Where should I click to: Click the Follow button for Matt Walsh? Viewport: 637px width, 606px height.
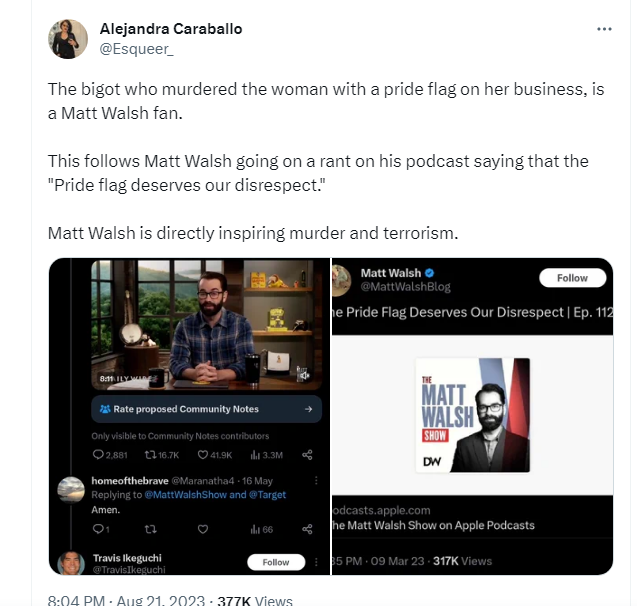click(572, 278)
